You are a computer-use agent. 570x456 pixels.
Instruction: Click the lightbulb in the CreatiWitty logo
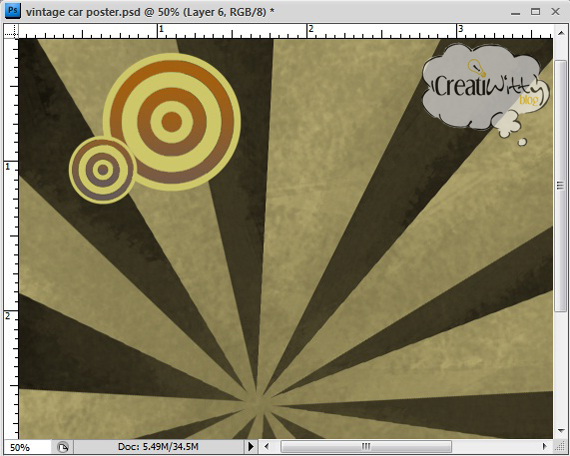click(x=476, y=68)
